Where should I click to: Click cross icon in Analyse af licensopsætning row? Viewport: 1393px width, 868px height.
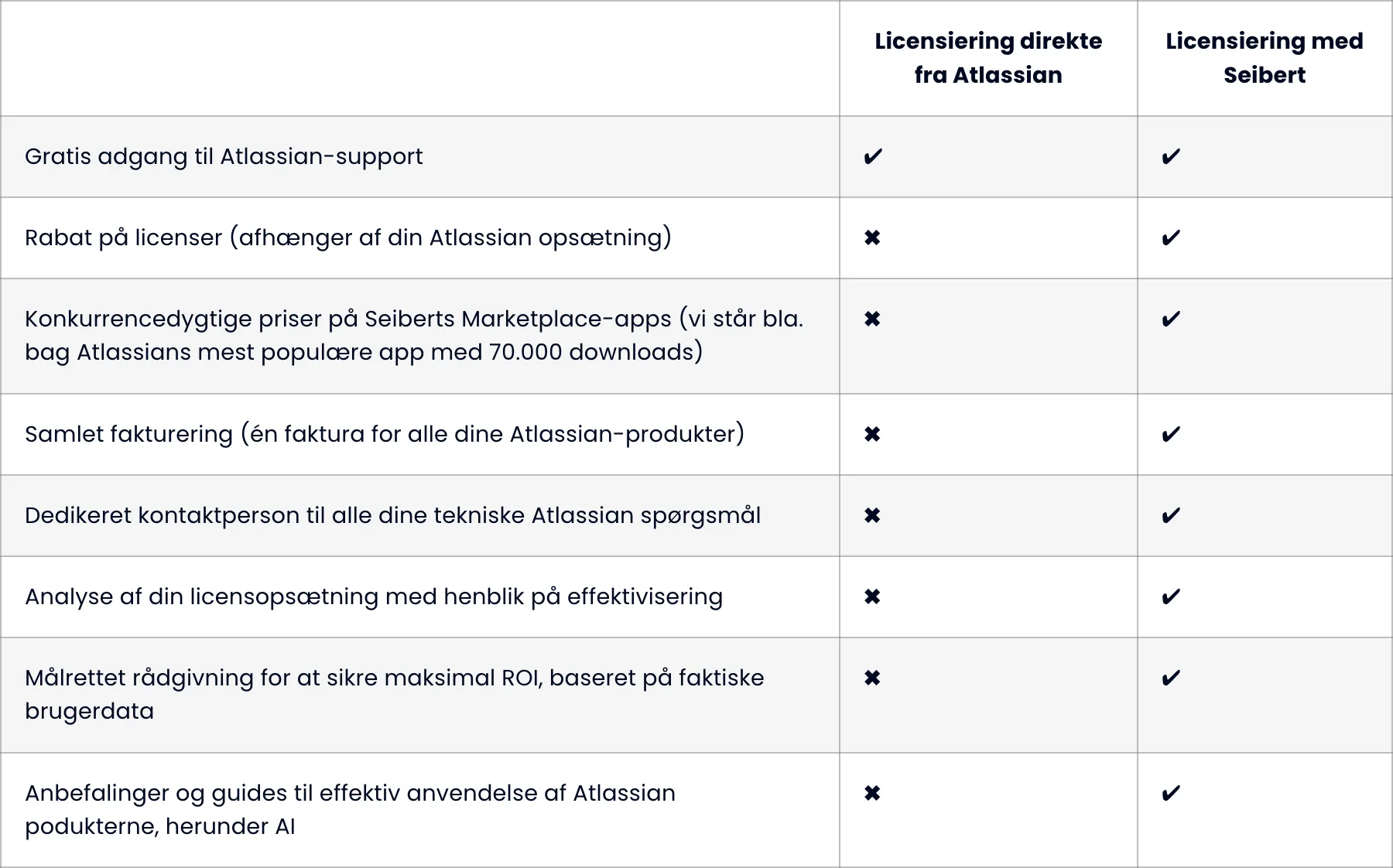tap(872, 596)
